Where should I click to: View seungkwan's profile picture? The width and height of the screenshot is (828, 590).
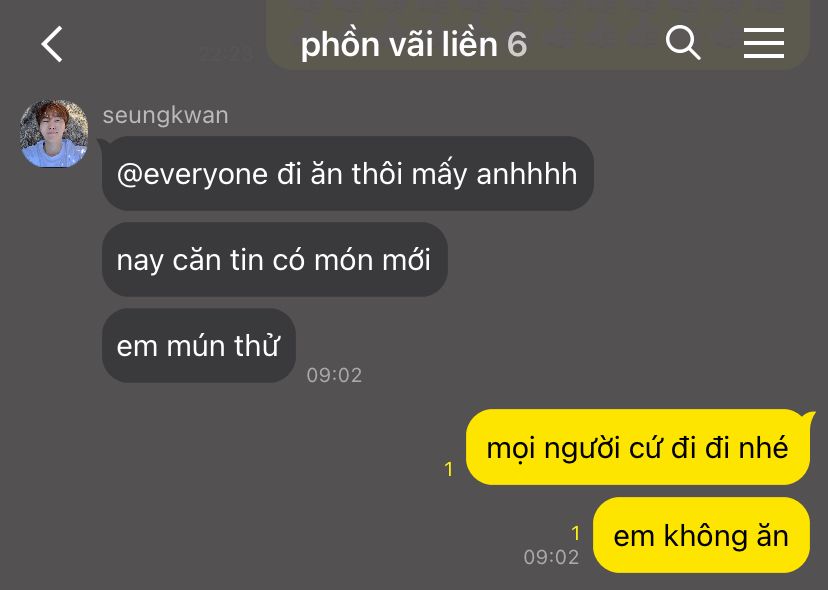pyautogui.click(x=54, y=133)
